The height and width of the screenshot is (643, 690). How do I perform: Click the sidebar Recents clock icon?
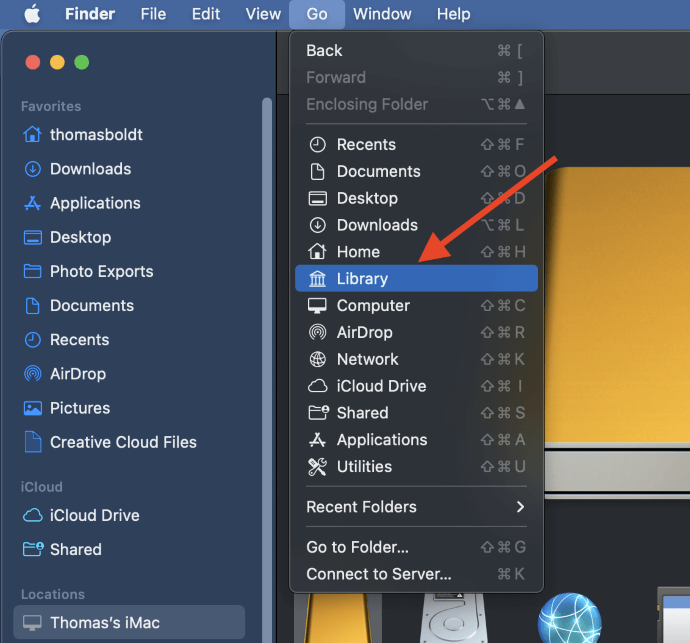point(33,340)
